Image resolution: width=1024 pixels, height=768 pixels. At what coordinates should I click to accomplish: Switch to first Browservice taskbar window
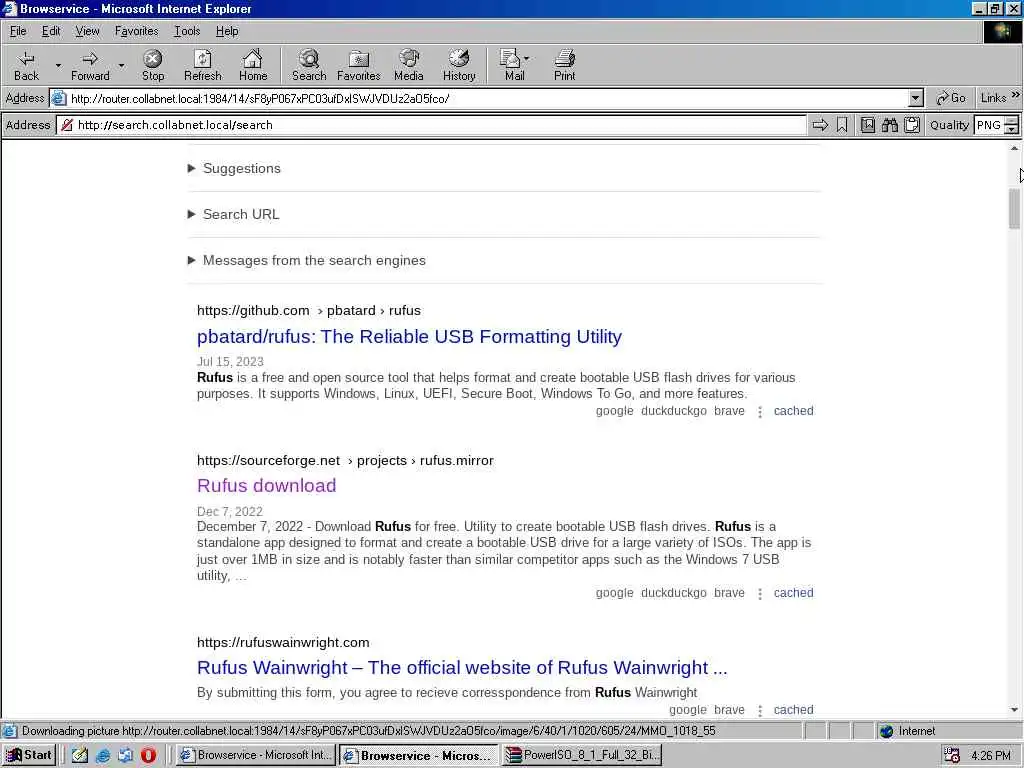[256, 755]
